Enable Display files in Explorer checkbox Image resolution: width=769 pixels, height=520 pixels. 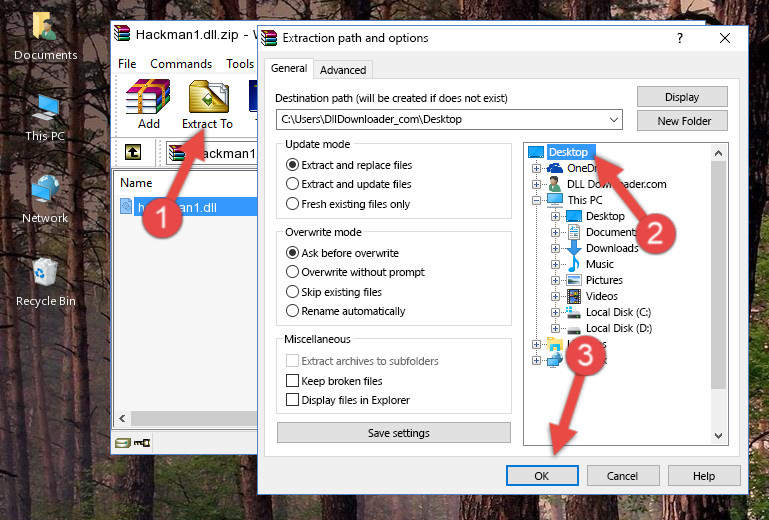[292, 400]
